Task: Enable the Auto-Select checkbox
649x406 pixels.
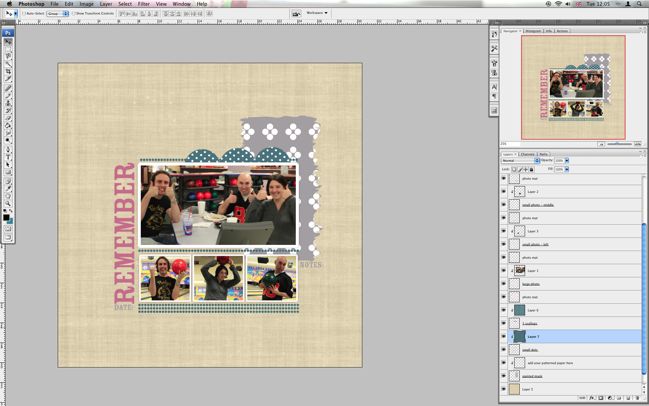Action: tap(24, 14)
